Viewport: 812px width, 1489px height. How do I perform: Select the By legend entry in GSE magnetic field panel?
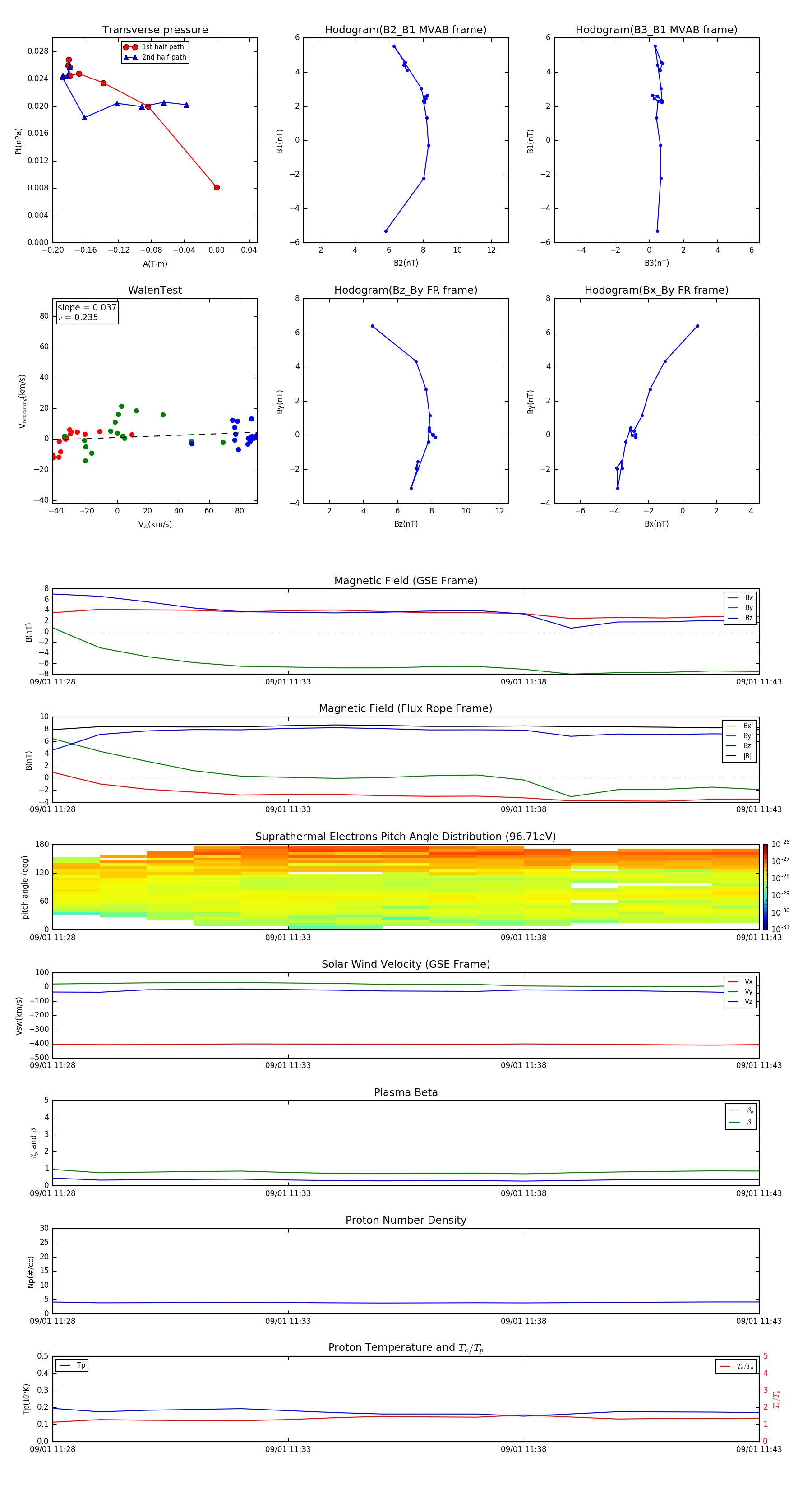click(740, 607)
